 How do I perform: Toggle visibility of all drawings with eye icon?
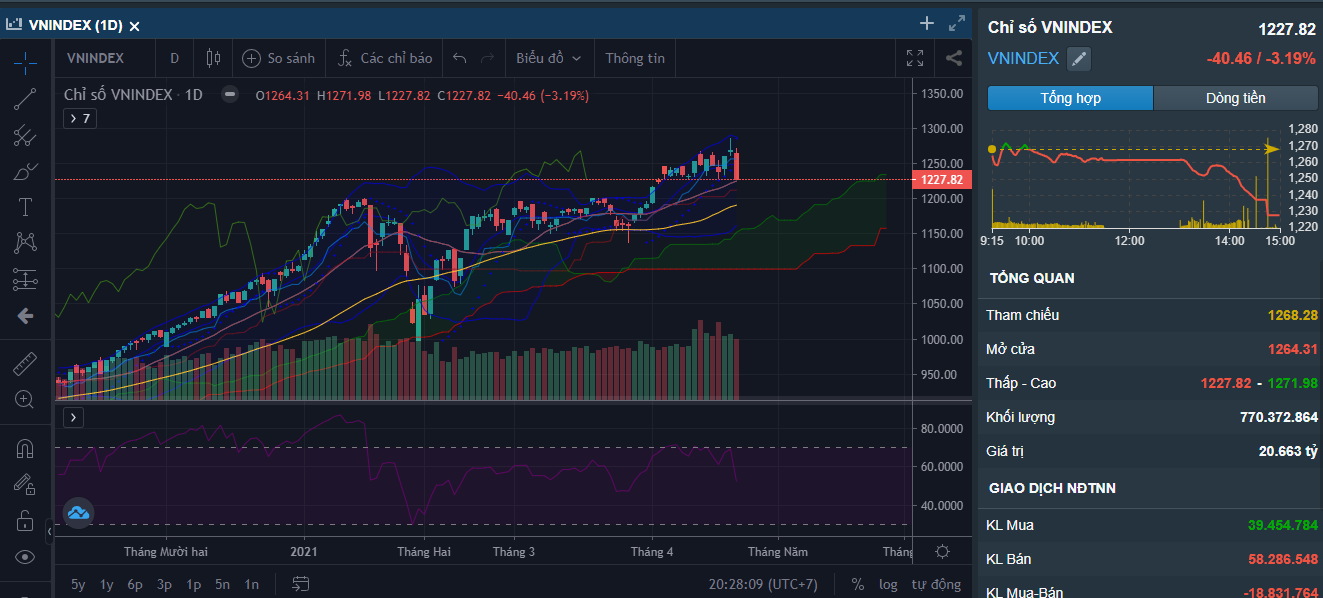point(25,557)
